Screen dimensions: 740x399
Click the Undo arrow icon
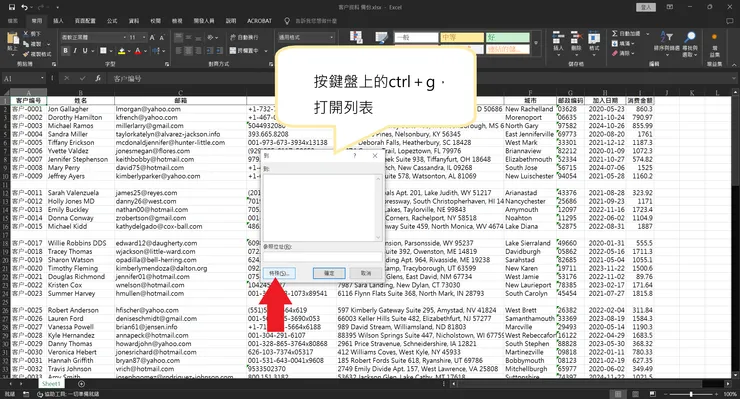(25, 7)
